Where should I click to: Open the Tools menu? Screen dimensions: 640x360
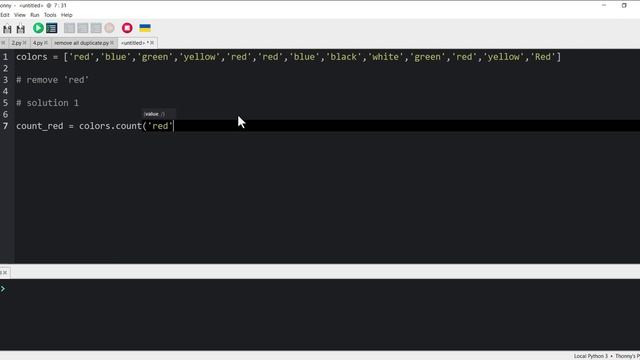point(50,15)
